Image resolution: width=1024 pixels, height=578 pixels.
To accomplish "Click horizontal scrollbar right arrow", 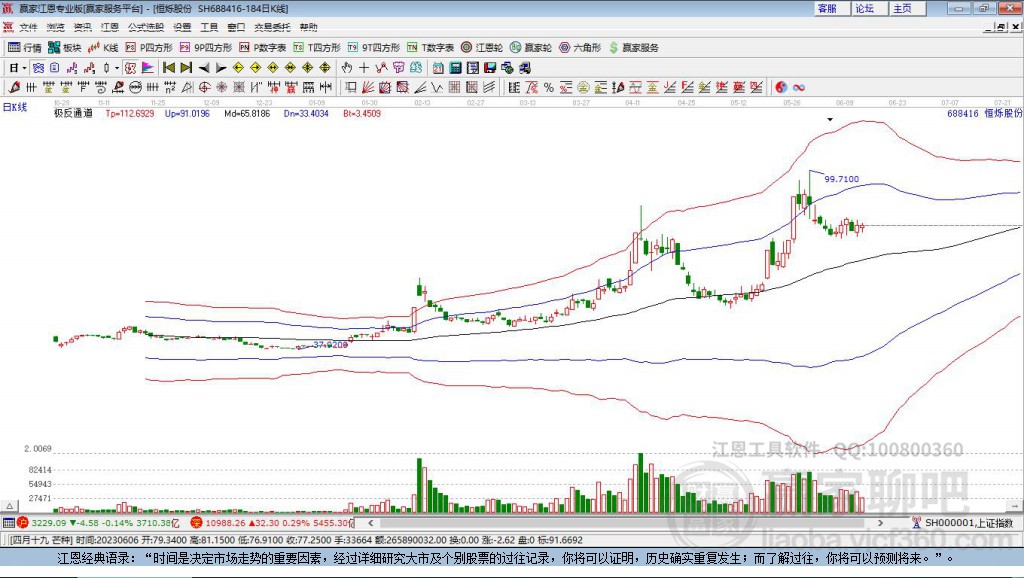I will click(880, 522).
